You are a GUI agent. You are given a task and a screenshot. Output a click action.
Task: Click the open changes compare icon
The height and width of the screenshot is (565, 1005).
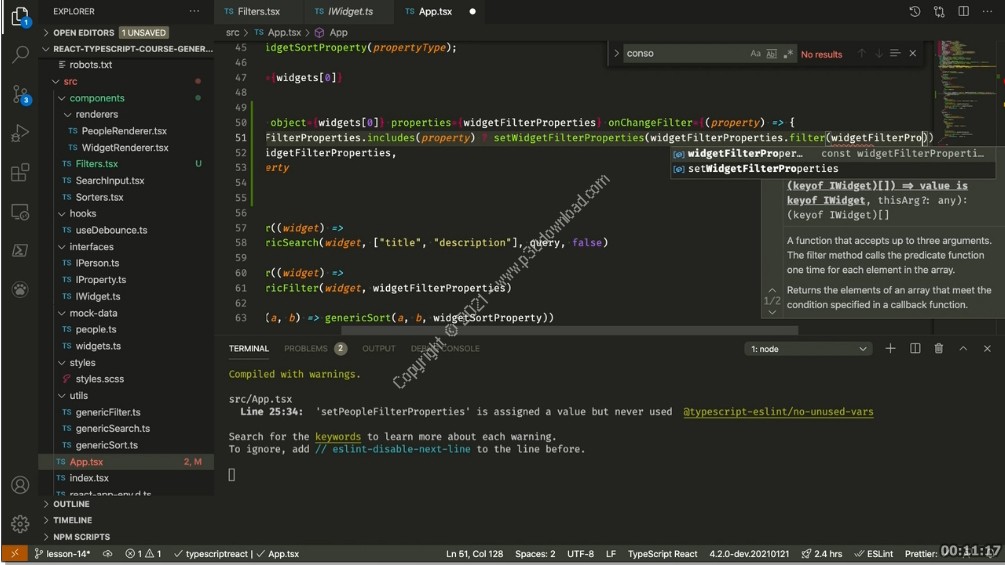[939, 12]
